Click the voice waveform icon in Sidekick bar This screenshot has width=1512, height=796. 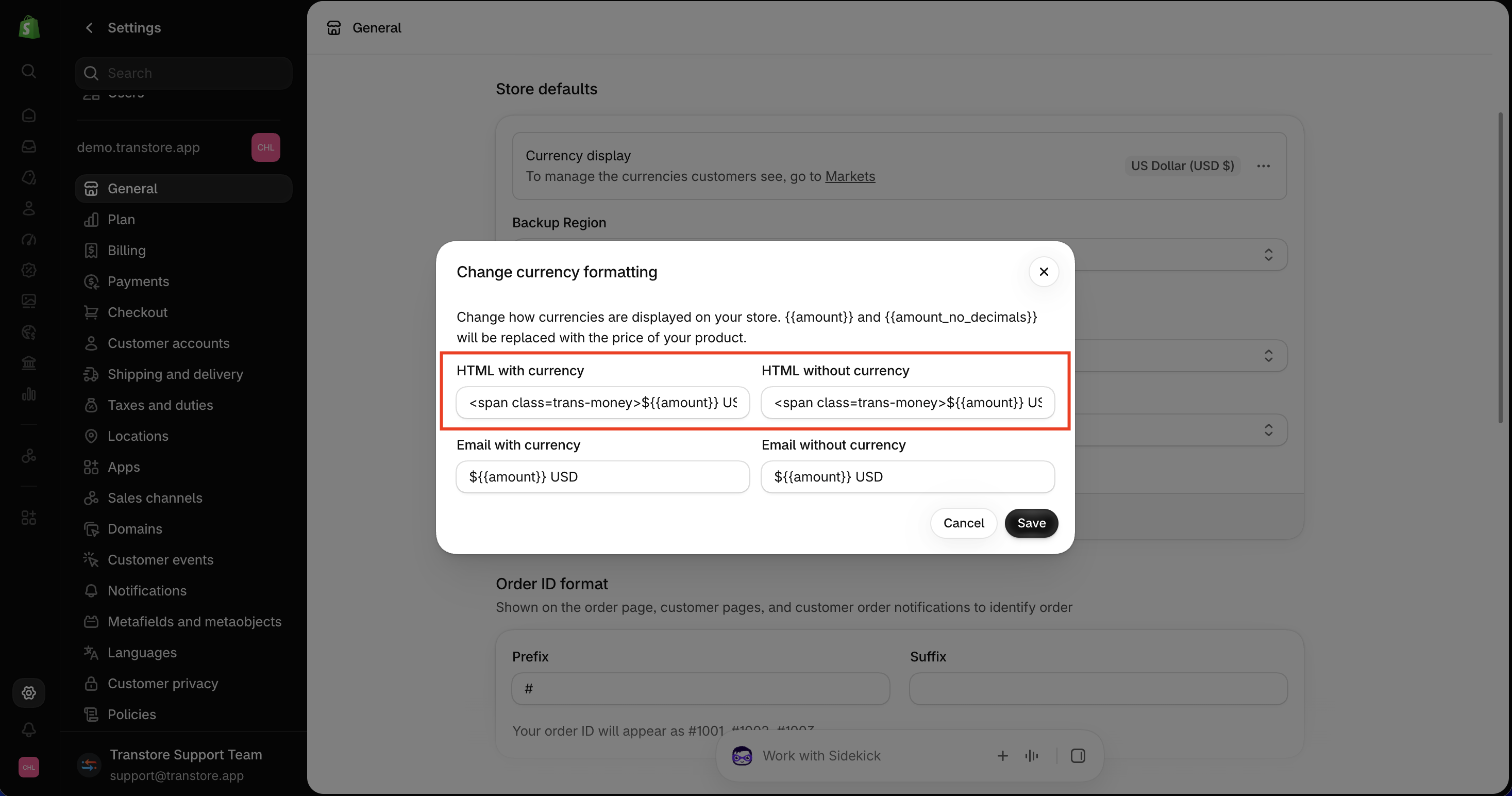point(1031,755)
